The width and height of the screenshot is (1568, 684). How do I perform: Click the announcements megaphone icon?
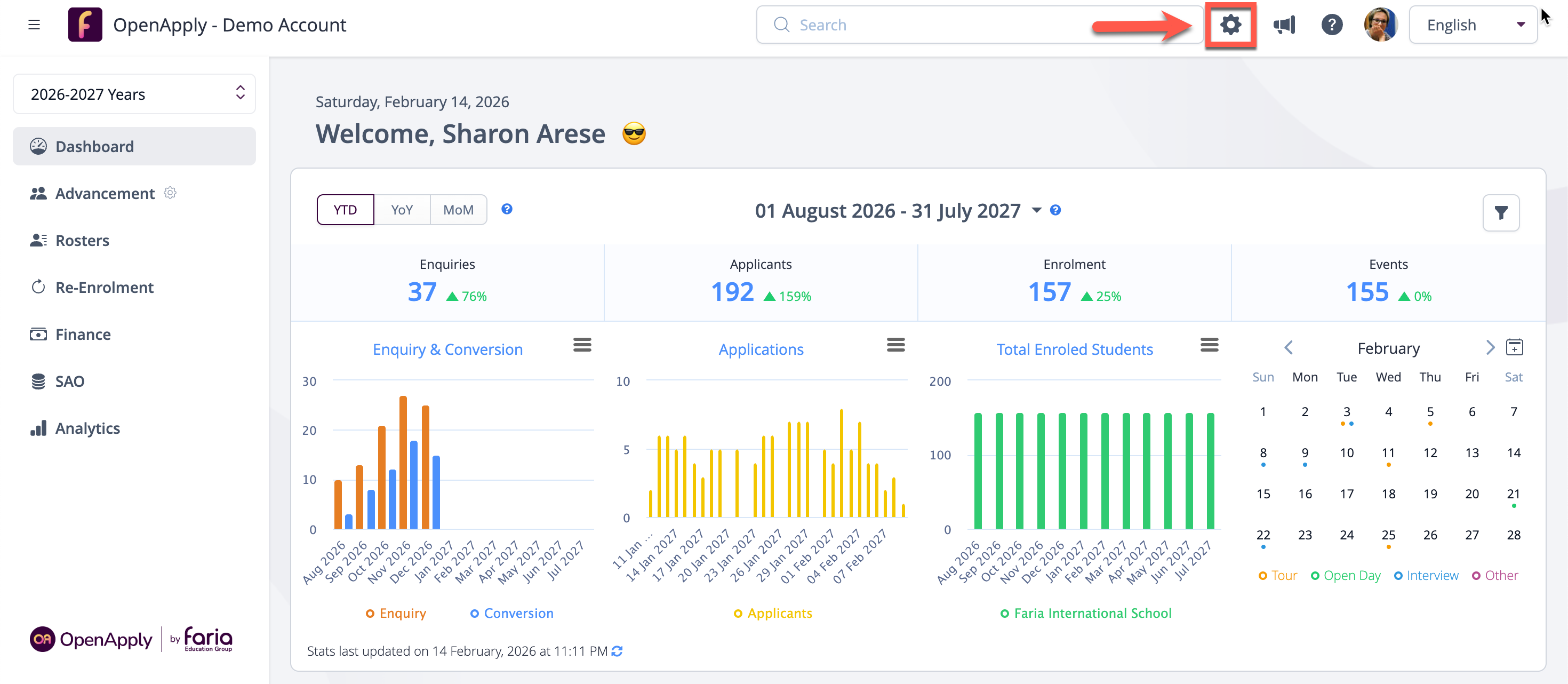tap(1284, 25)
